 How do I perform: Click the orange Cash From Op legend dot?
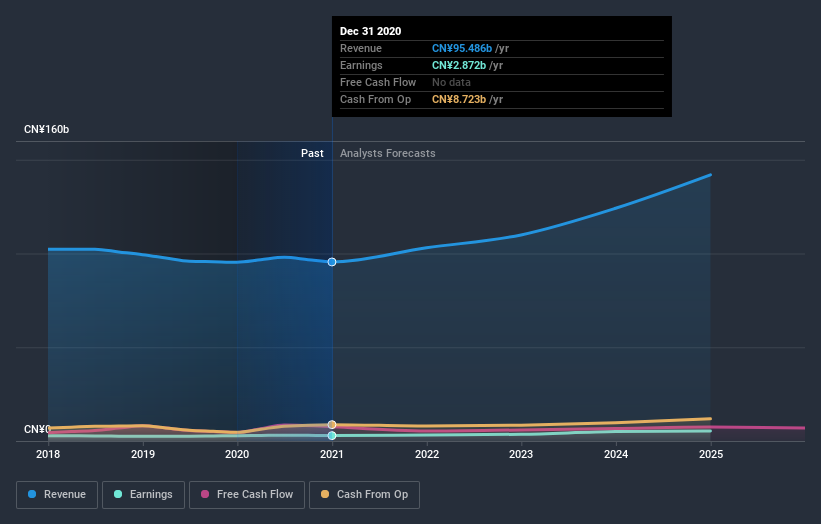325,494
